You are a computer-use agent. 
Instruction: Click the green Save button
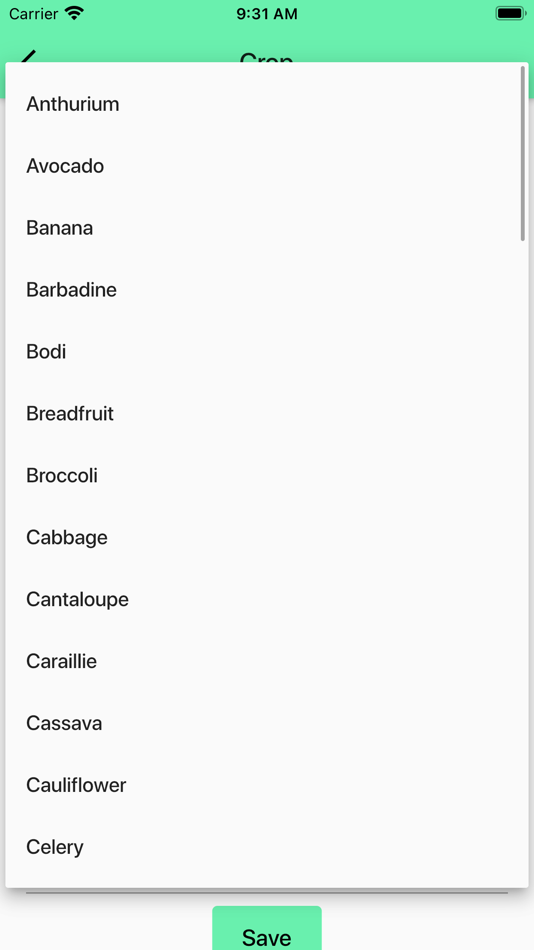pos(267,929)
